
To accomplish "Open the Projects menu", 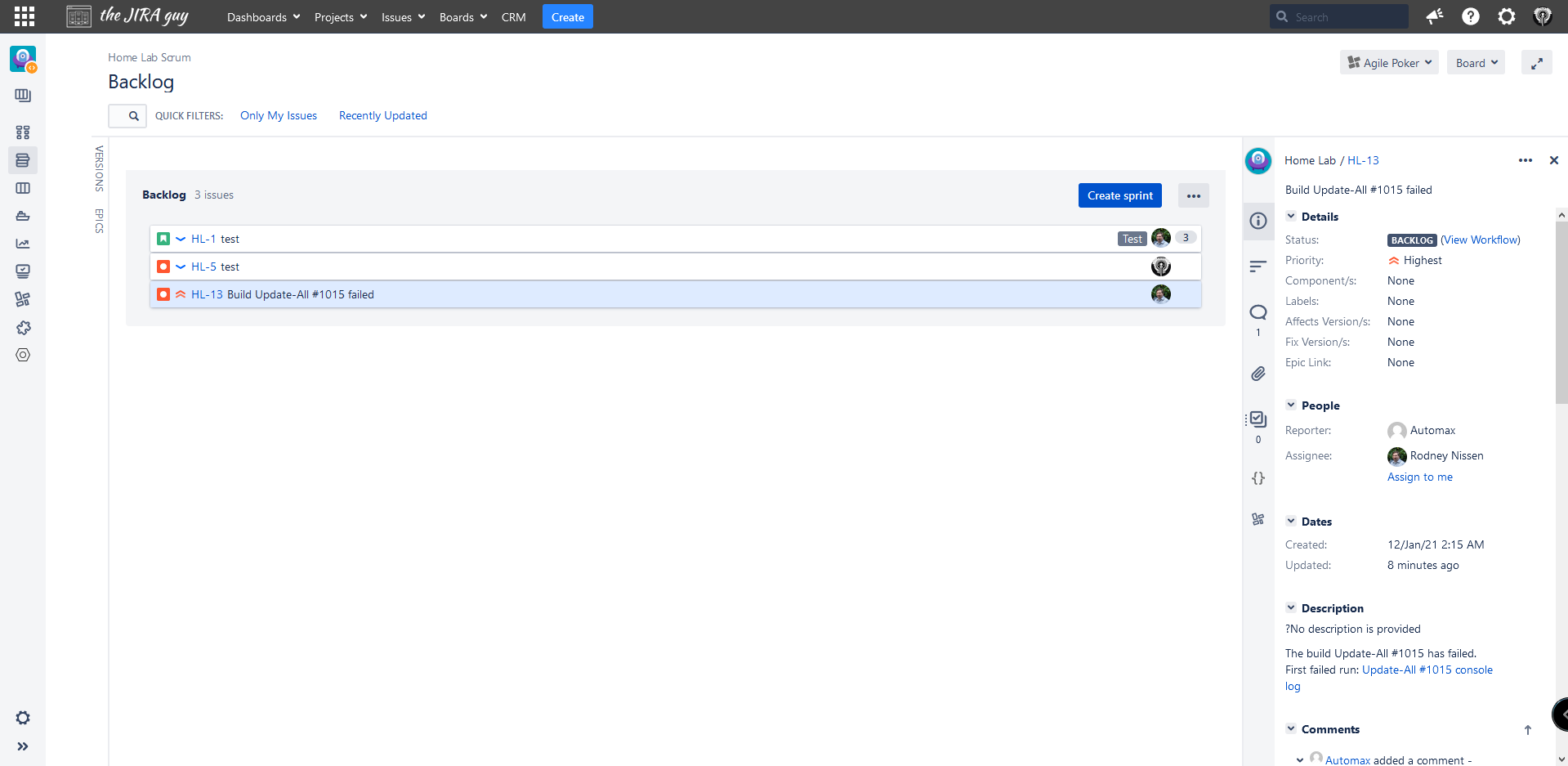I will pos(340,17).
